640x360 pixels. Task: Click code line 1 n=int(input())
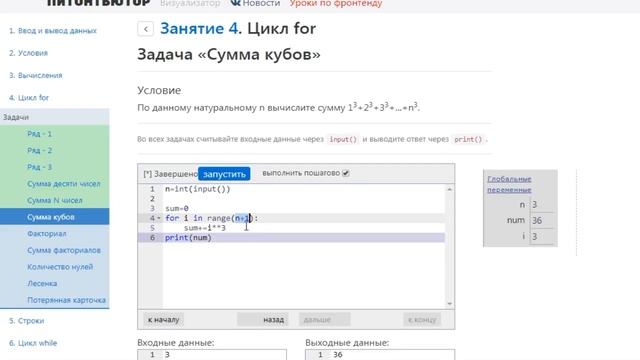(198, 189)
